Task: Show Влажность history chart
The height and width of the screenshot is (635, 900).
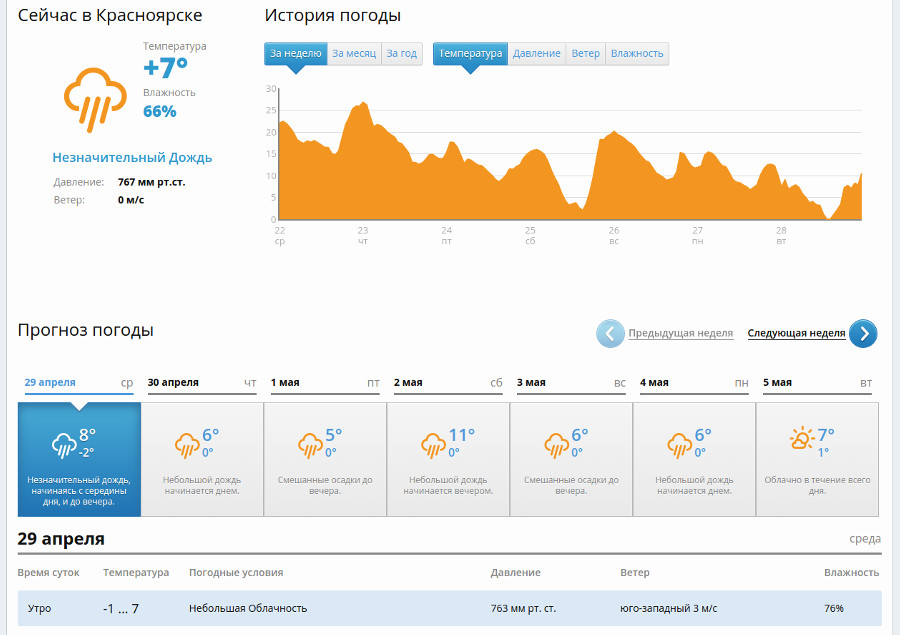Action: (x=637, y=54)
